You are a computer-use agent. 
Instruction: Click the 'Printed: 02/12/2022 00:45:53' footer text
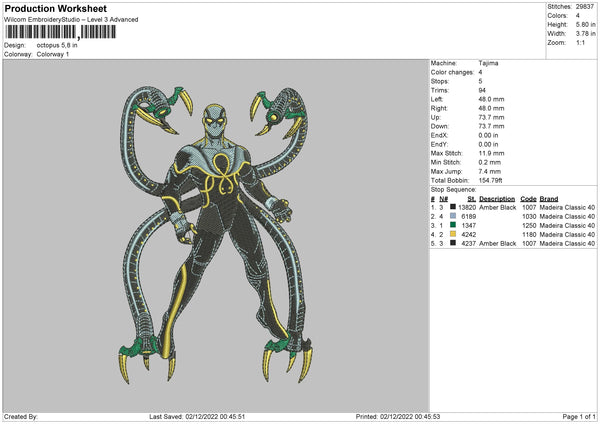click(398, 416)
